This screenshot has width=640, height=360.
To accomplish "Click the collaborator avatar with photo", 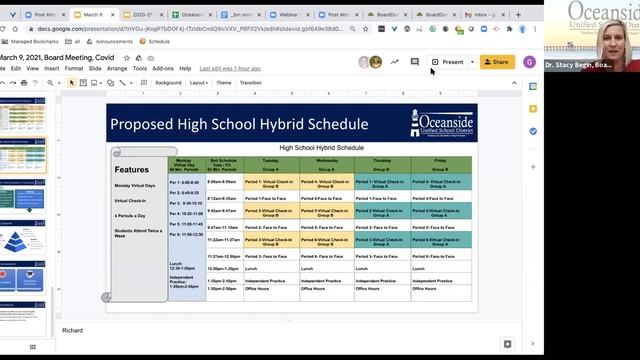I will tap(376, 62).
